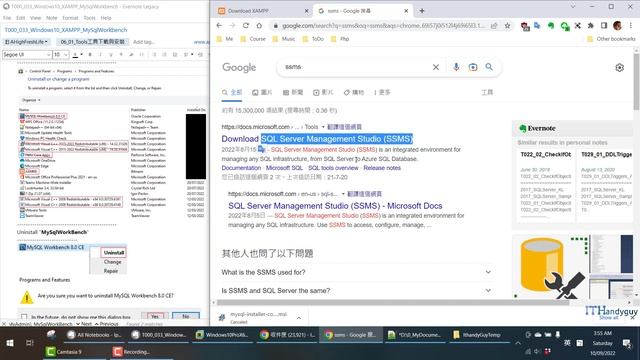640x360 pixels.
Task: Reload the Google search page
Action: (x=246, y=26)
